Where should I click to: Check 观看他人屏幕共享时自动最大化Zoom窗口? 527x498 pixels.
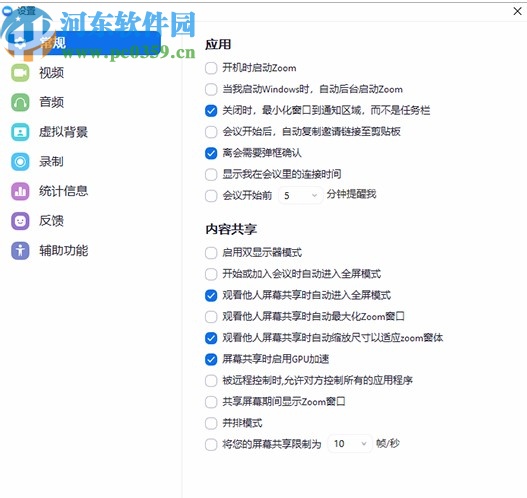(x=211, y=317)
